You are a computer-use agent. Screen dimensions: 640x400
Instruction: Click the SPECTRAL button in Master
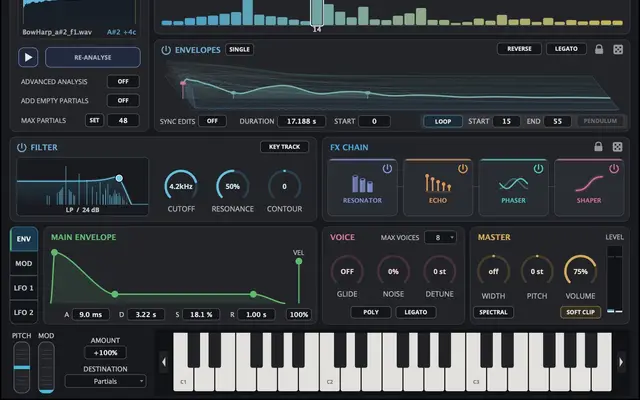493,312
